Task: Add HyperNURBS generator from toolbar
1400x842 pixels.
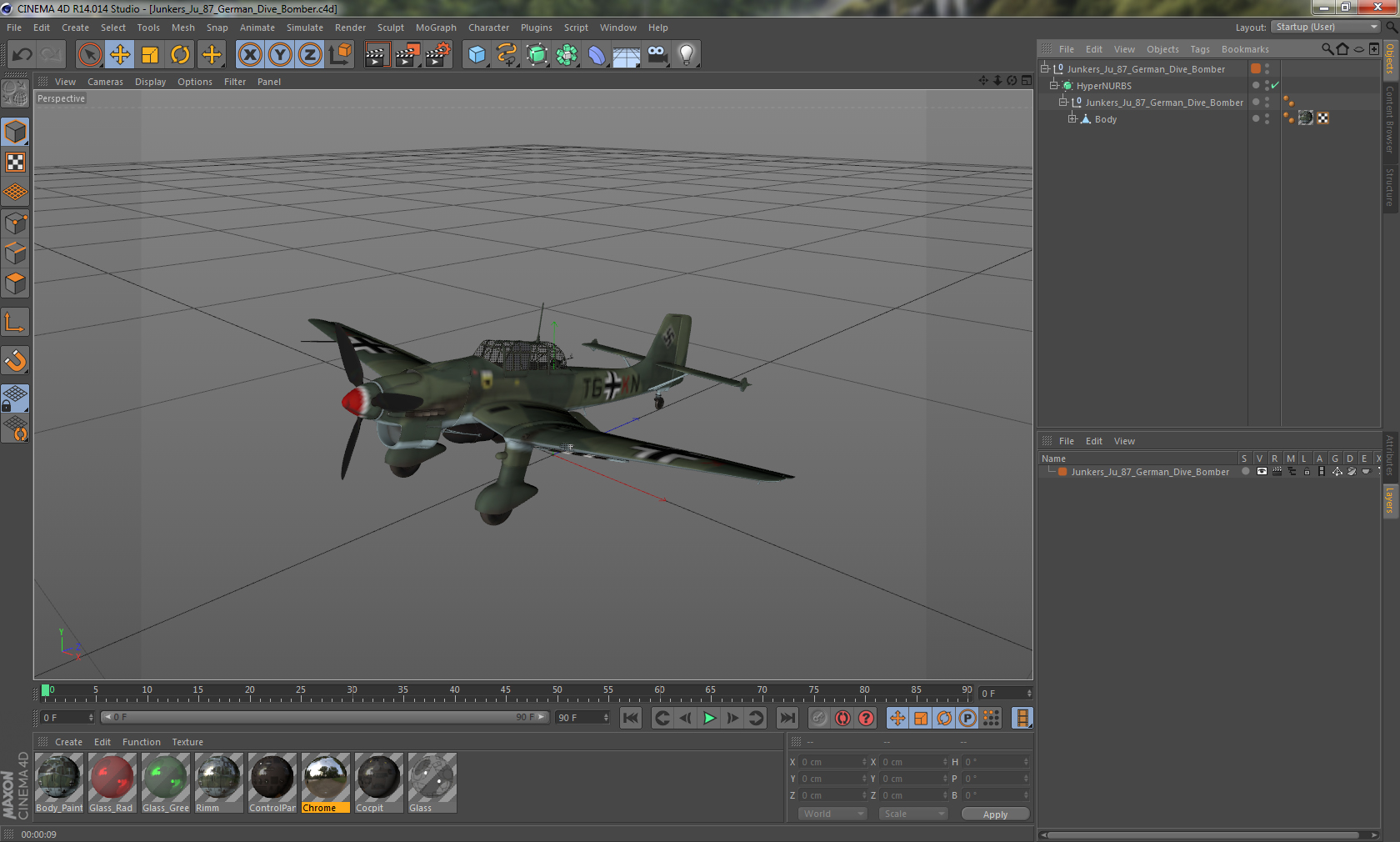Action: pos(537,55)
